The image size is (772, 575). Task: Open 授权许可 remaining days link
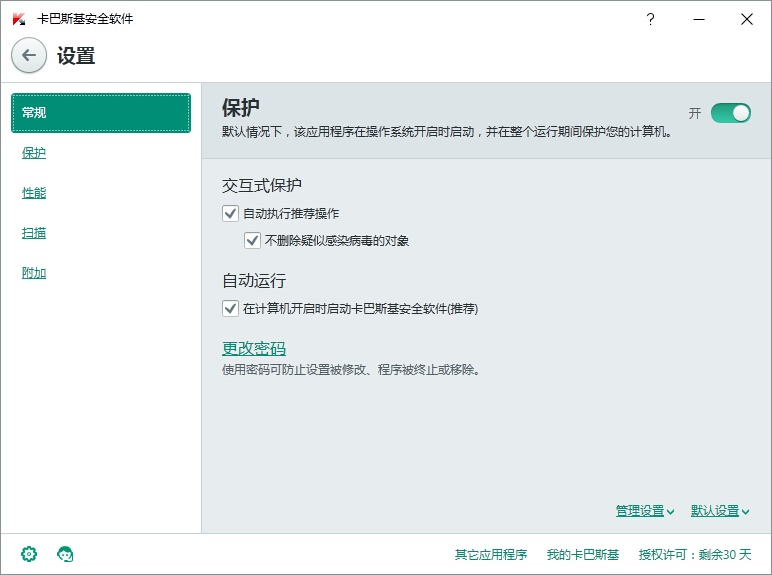point(695,554)
